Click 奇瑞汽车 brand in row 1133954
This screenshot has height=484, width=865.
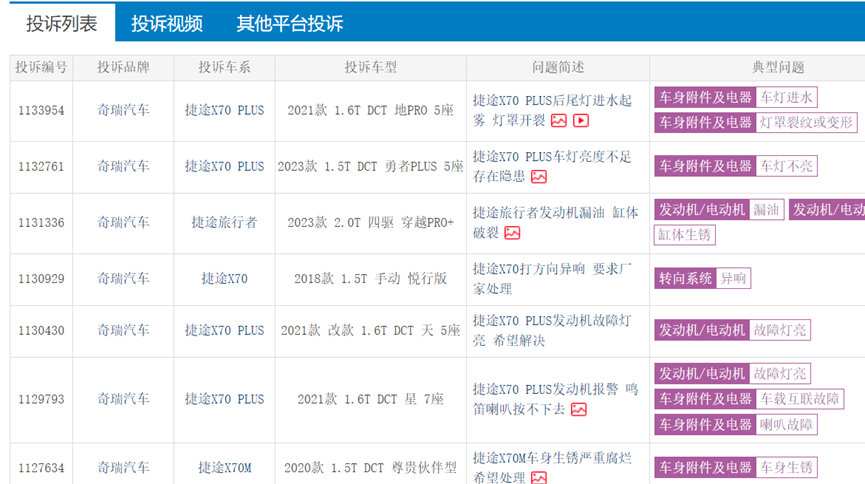coord(124,110)
